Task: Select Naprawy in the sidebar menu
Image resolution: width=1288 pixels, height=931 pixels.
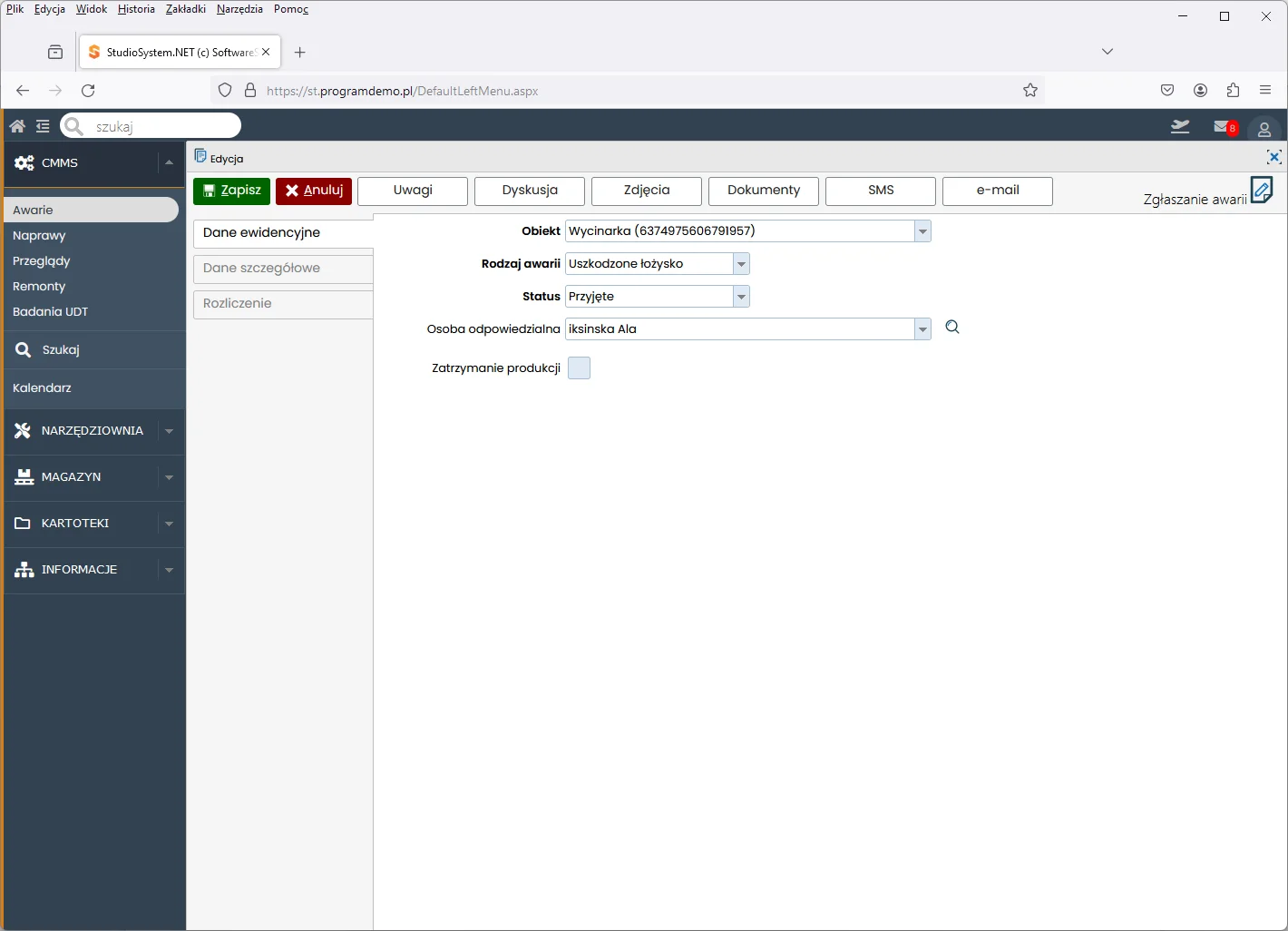Action: 39,235
